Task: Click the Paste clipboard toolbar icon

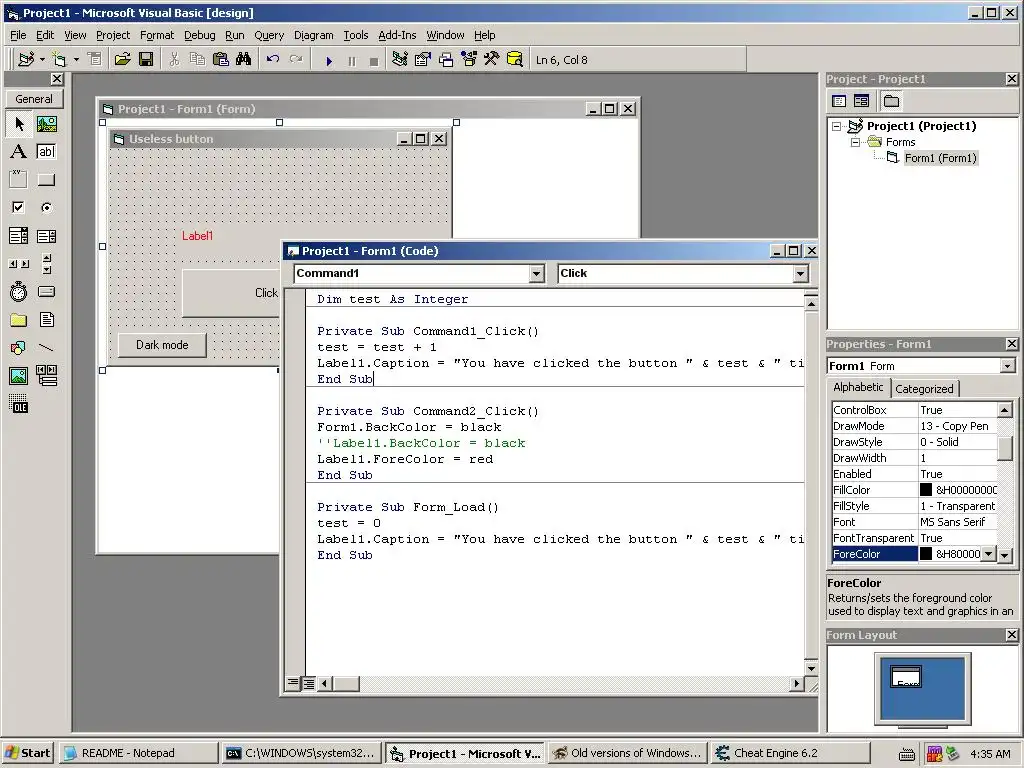Action: tap(221, 59)
